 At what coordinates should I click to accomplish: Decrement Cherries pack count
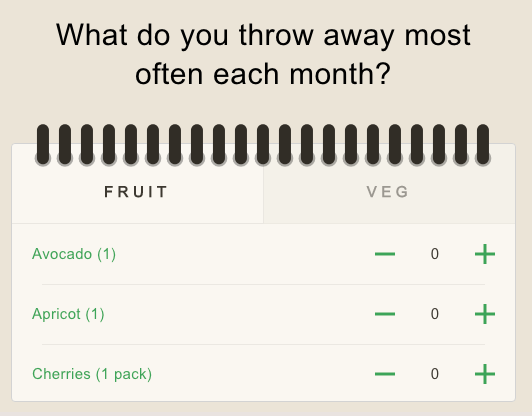(385, 374)
